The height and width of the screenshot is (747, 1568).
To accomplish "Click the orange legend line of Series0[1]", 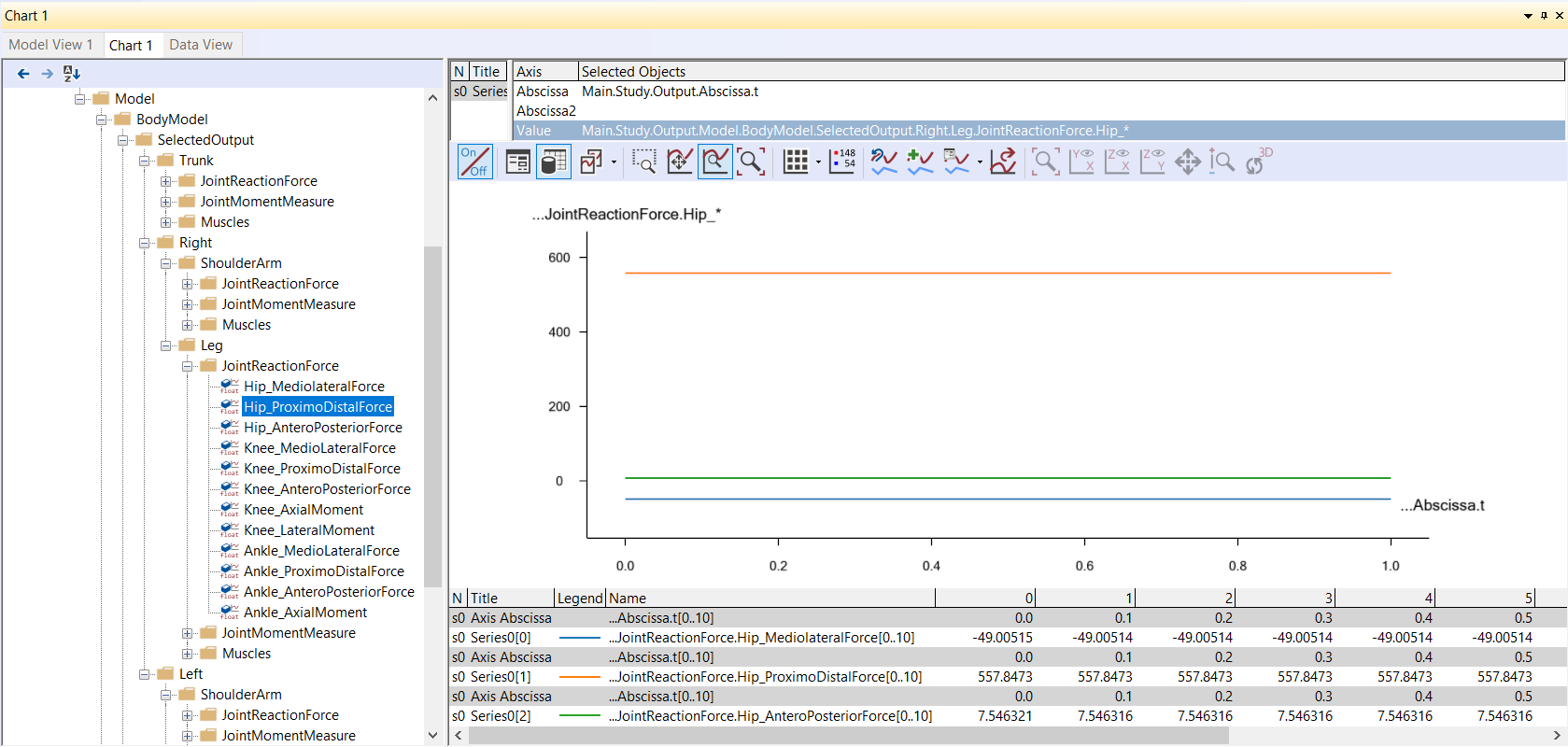I will (580, 677).
